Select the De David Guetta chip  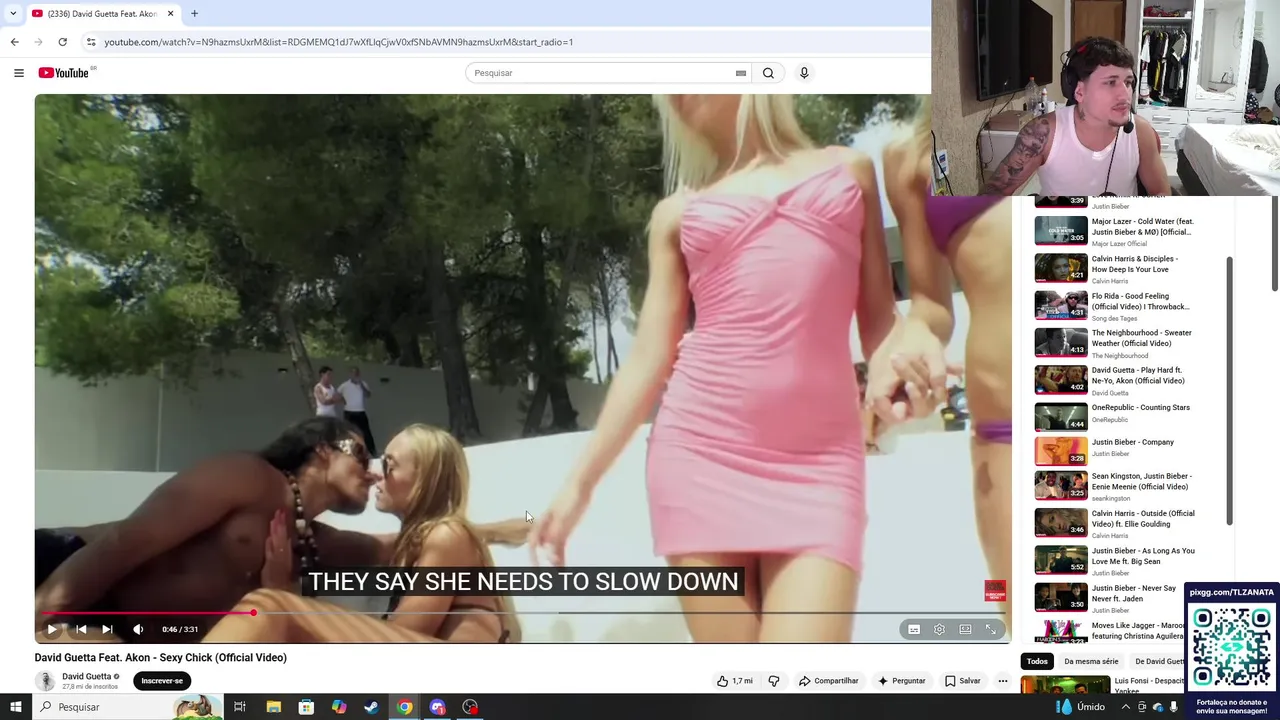pos(1159,661)
